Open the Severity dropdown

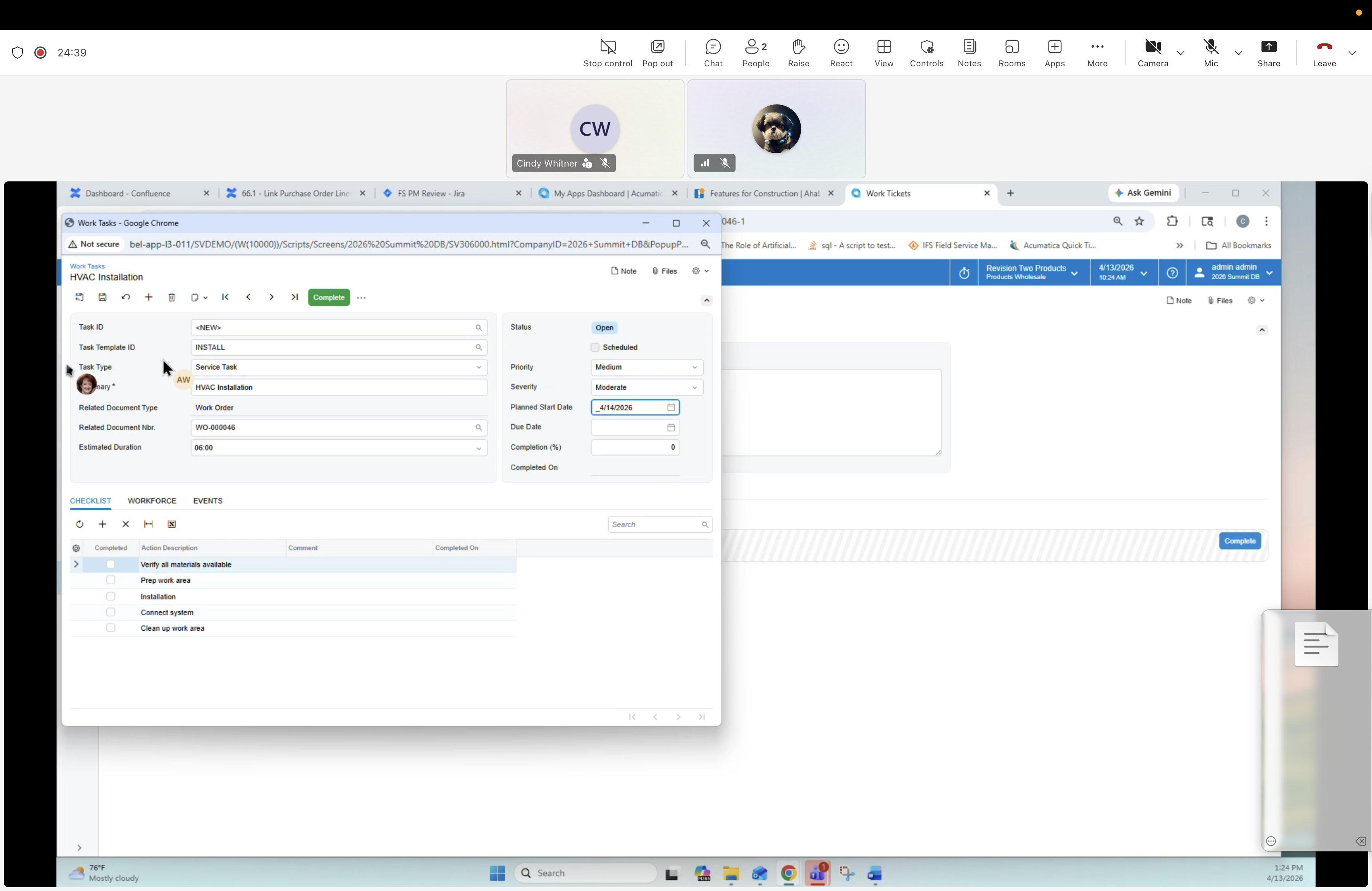(695, 387)
